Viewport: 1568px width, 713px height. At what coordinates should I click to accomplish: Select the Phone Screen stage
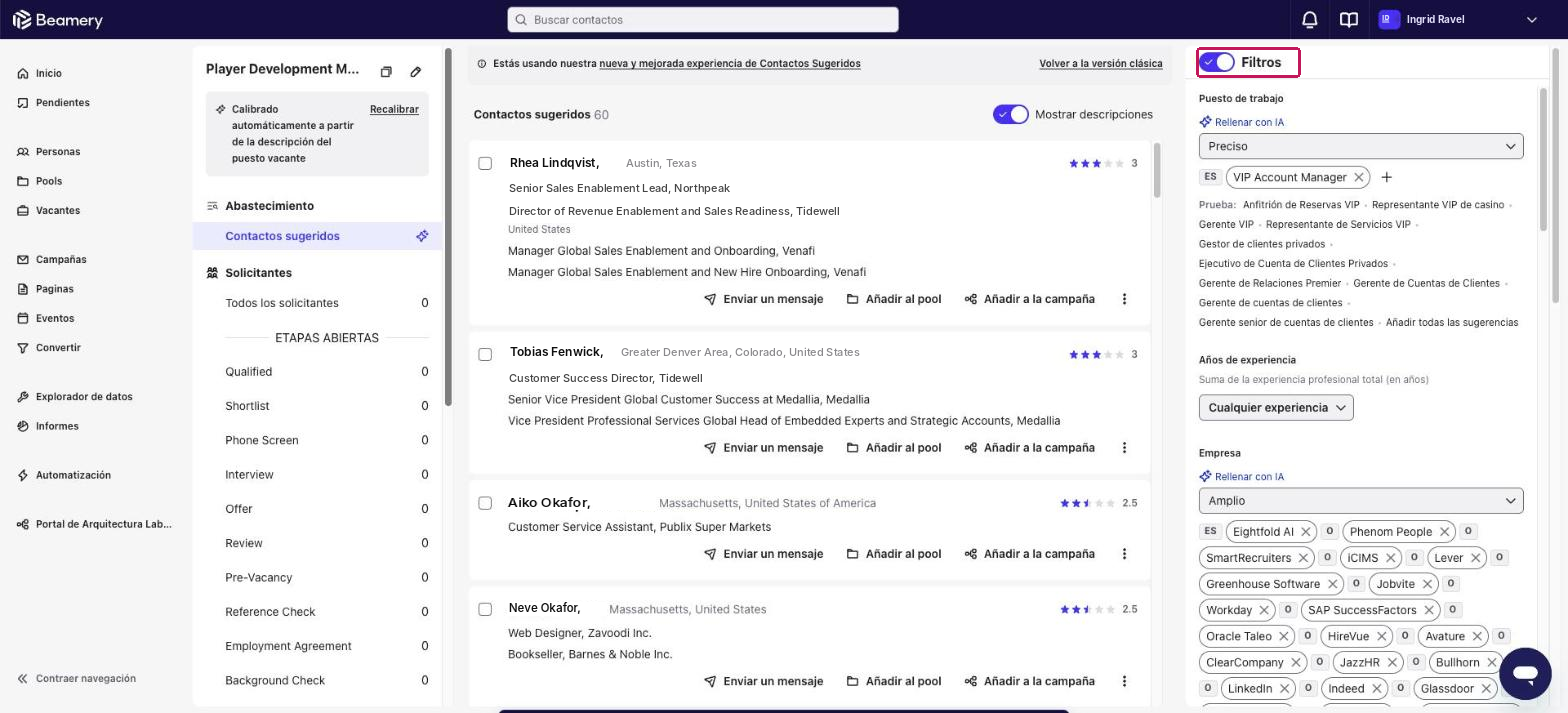pos(326,440)
